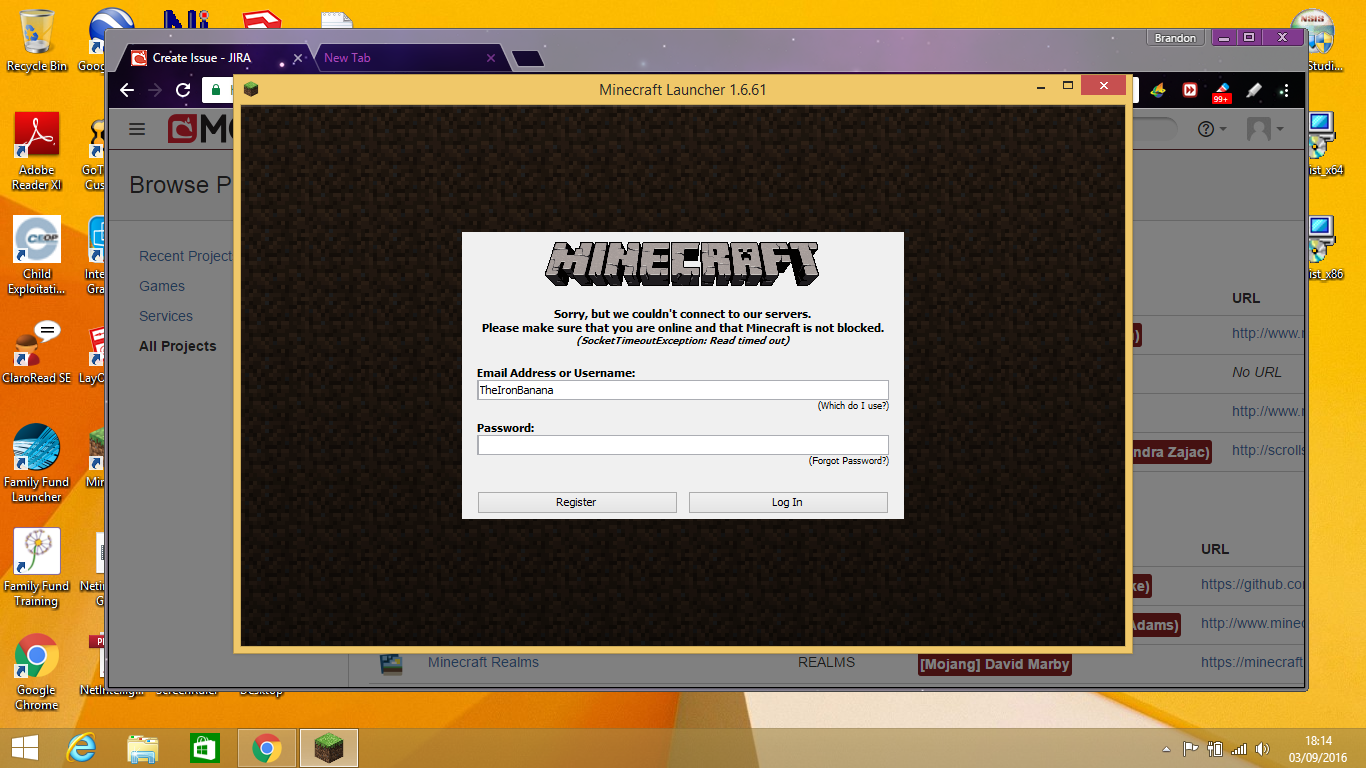
Task: Click the Minecraft grass block icon in launcher title bar
Action: (251, 89)
